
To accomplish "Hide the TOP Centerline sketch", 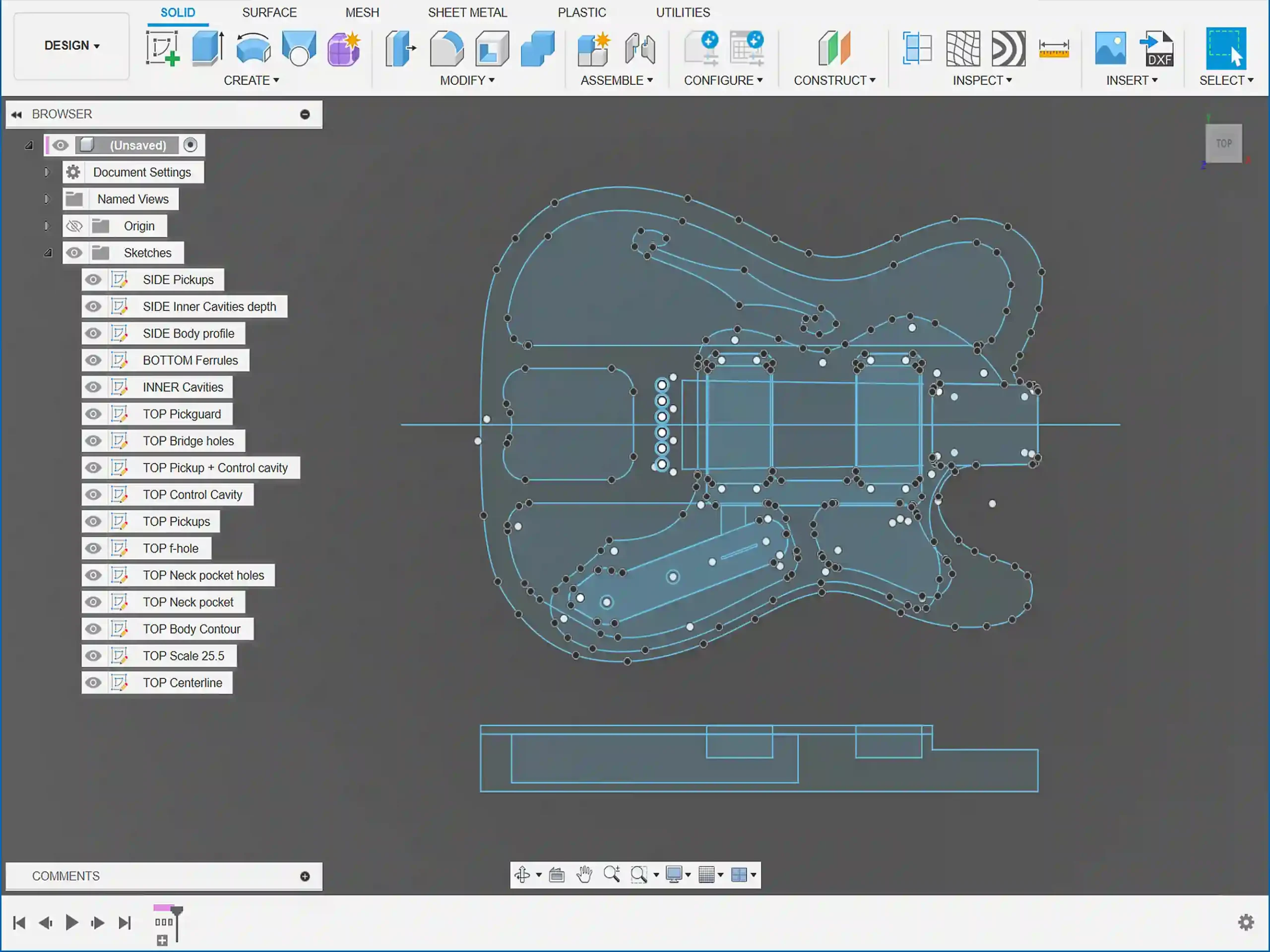I will click(x=93, y=683).
